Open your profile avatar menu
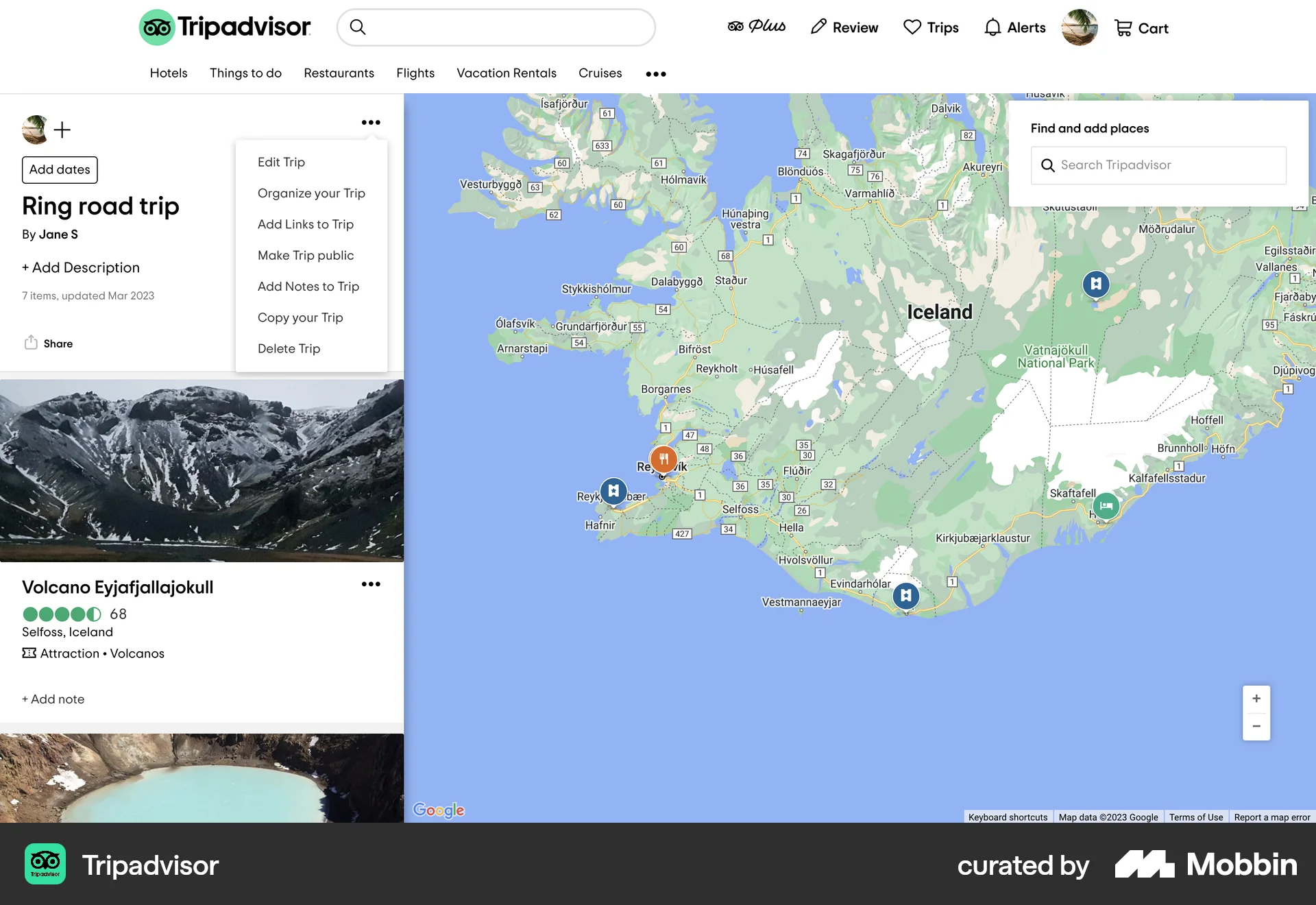Viewport: 1316px width, 905px height. click(x=1080, y=28)
